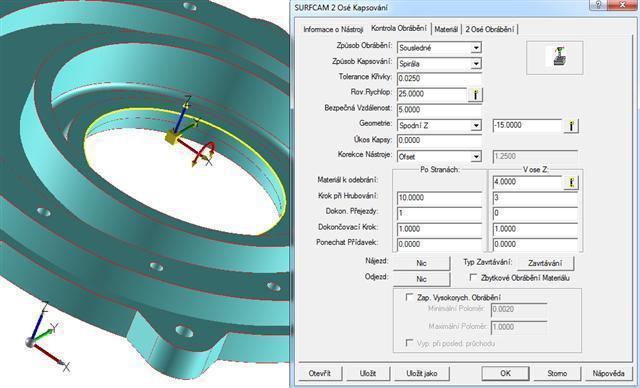Click the machining preview image thumbnail
This screenshot has width=640, height=388.
[554, 58]
